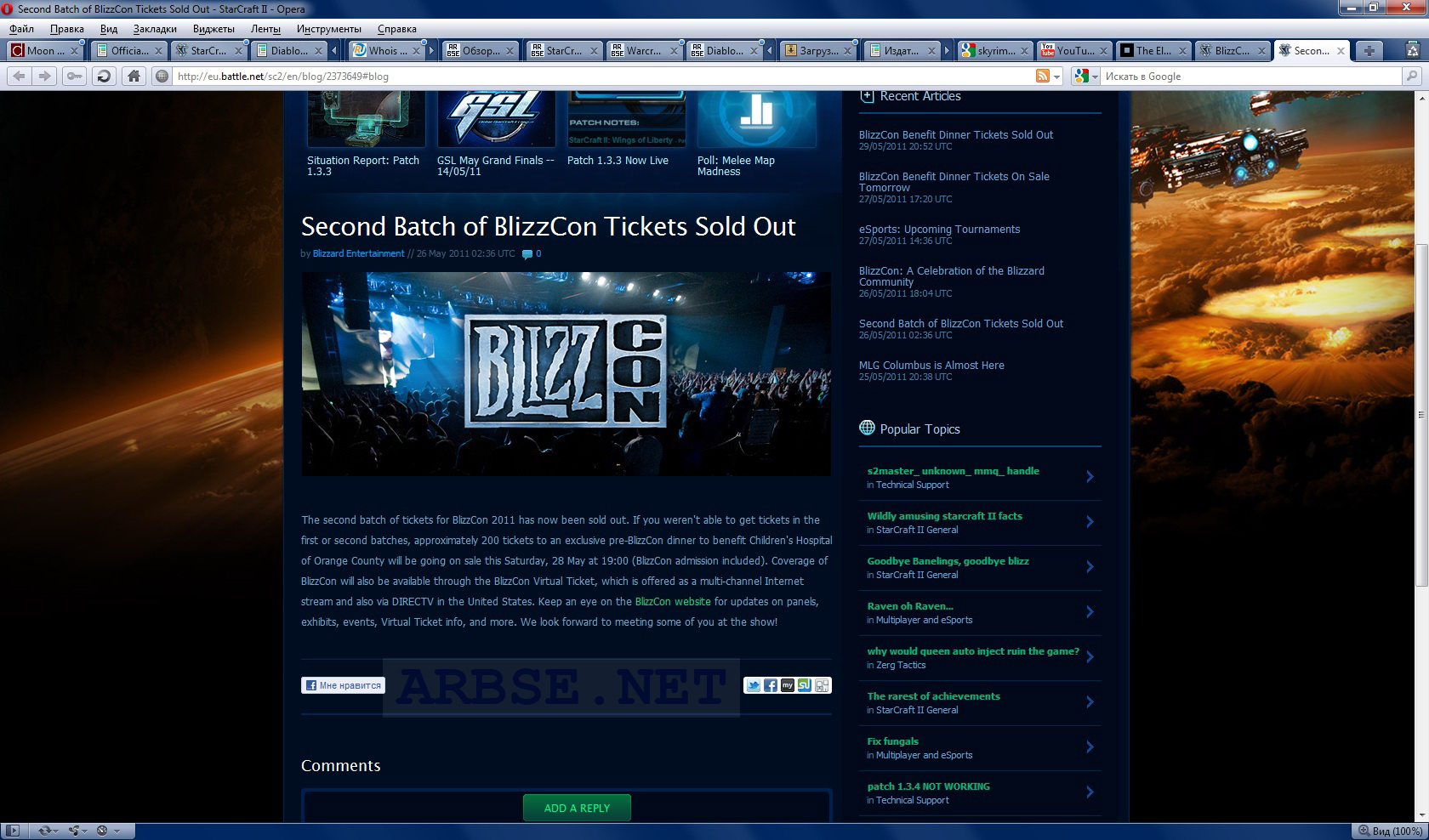The image size is (1429, 840).
Task: Open the password wand key icon
Action: 75,76
